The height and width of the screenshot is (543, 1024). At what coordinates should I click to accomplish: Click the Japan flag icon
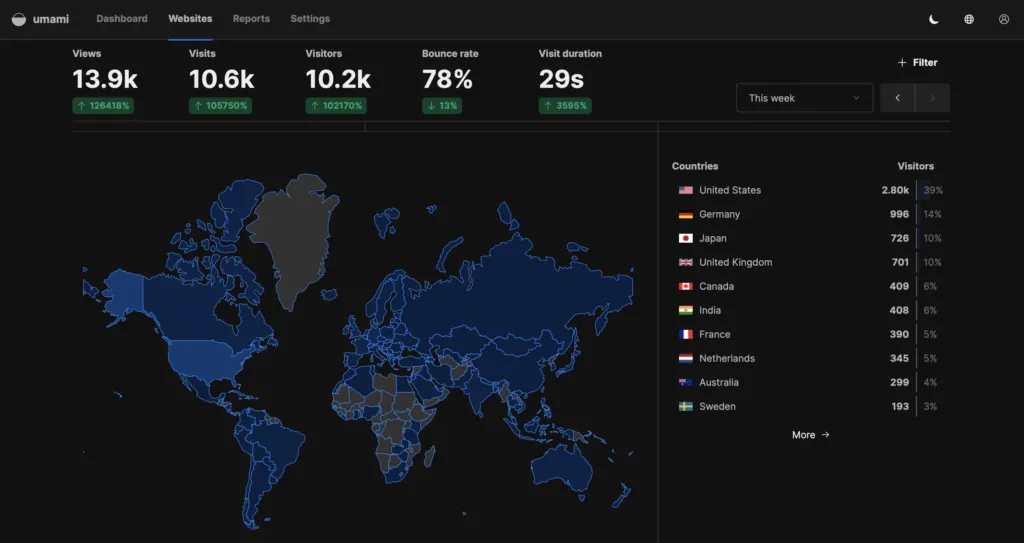(x=685, y=238)
